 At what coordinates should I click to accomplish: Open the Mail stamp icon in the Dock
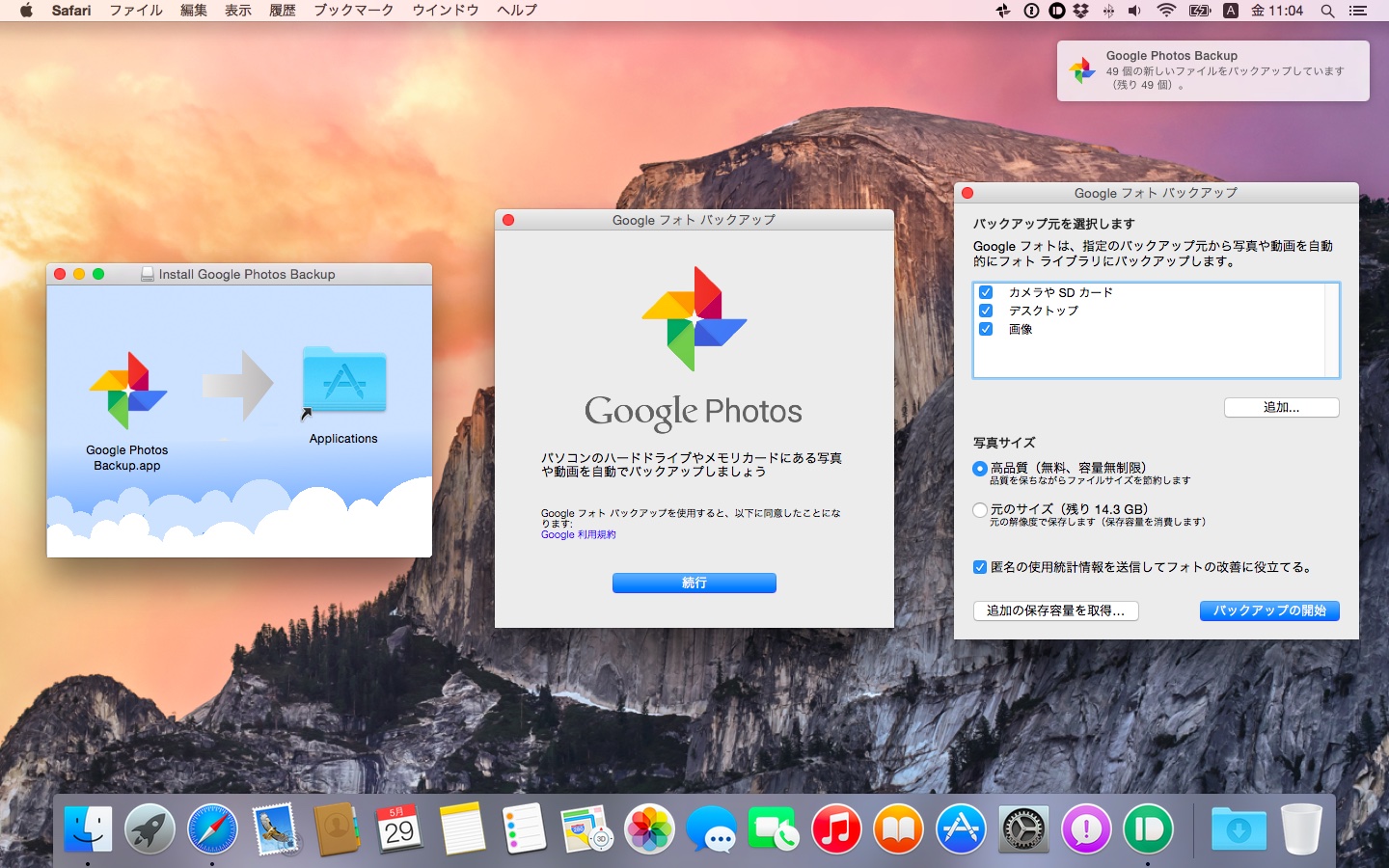tap(275, 829)
